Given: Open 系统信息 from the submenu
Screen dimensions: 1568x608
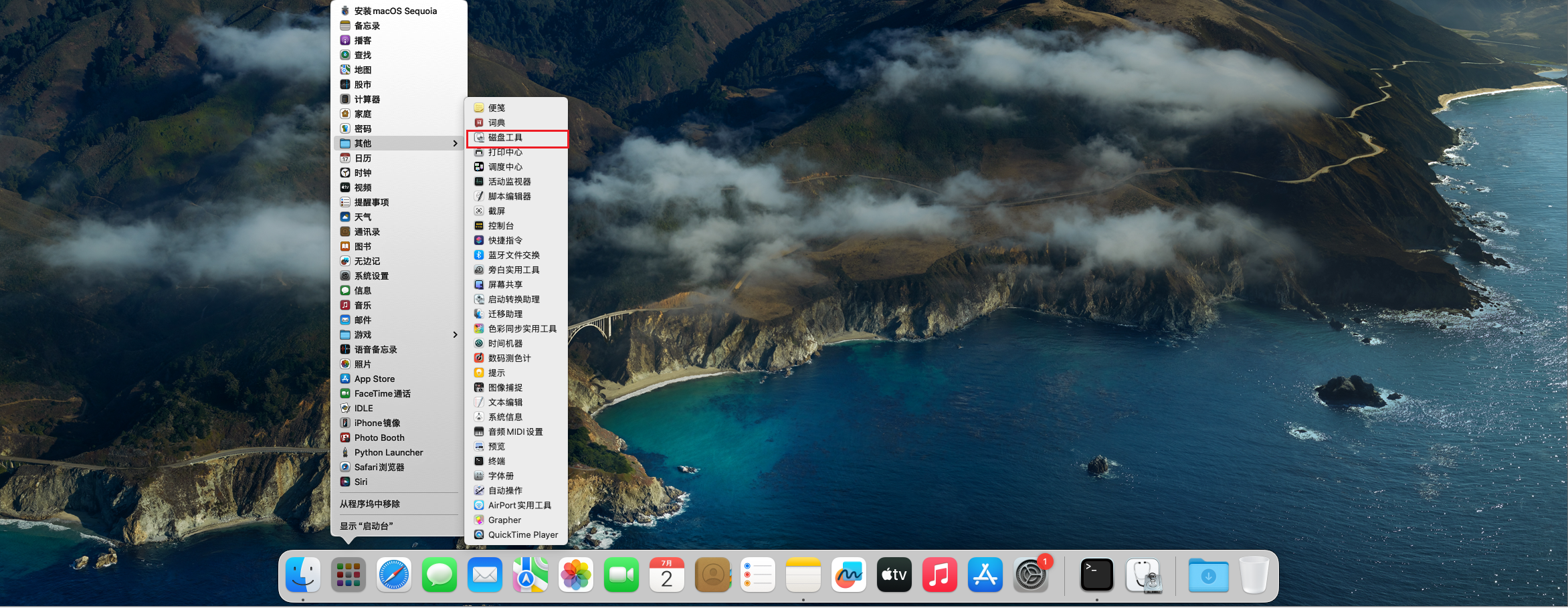Looking at the screenshot, I should pyautogui.click(x=517, y=417).
